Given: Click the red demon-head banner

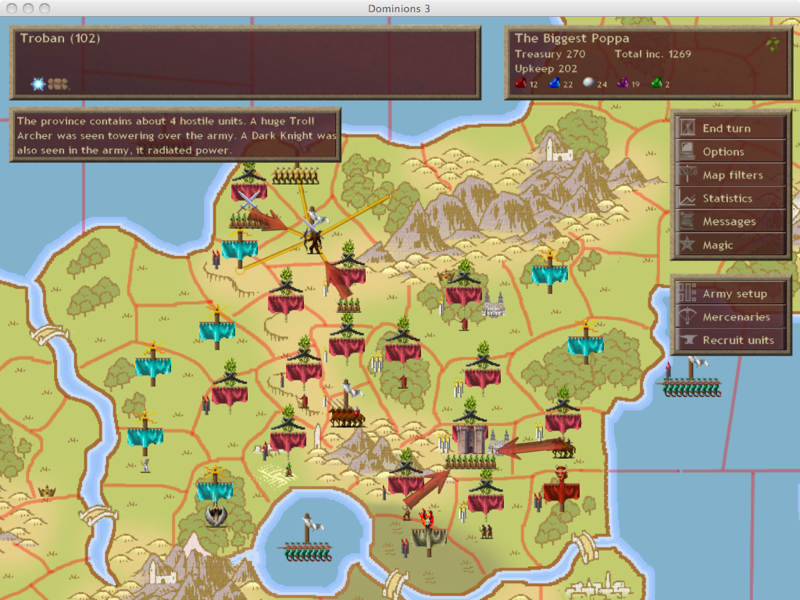Looking at the screenshot, I should pos(561,487).
